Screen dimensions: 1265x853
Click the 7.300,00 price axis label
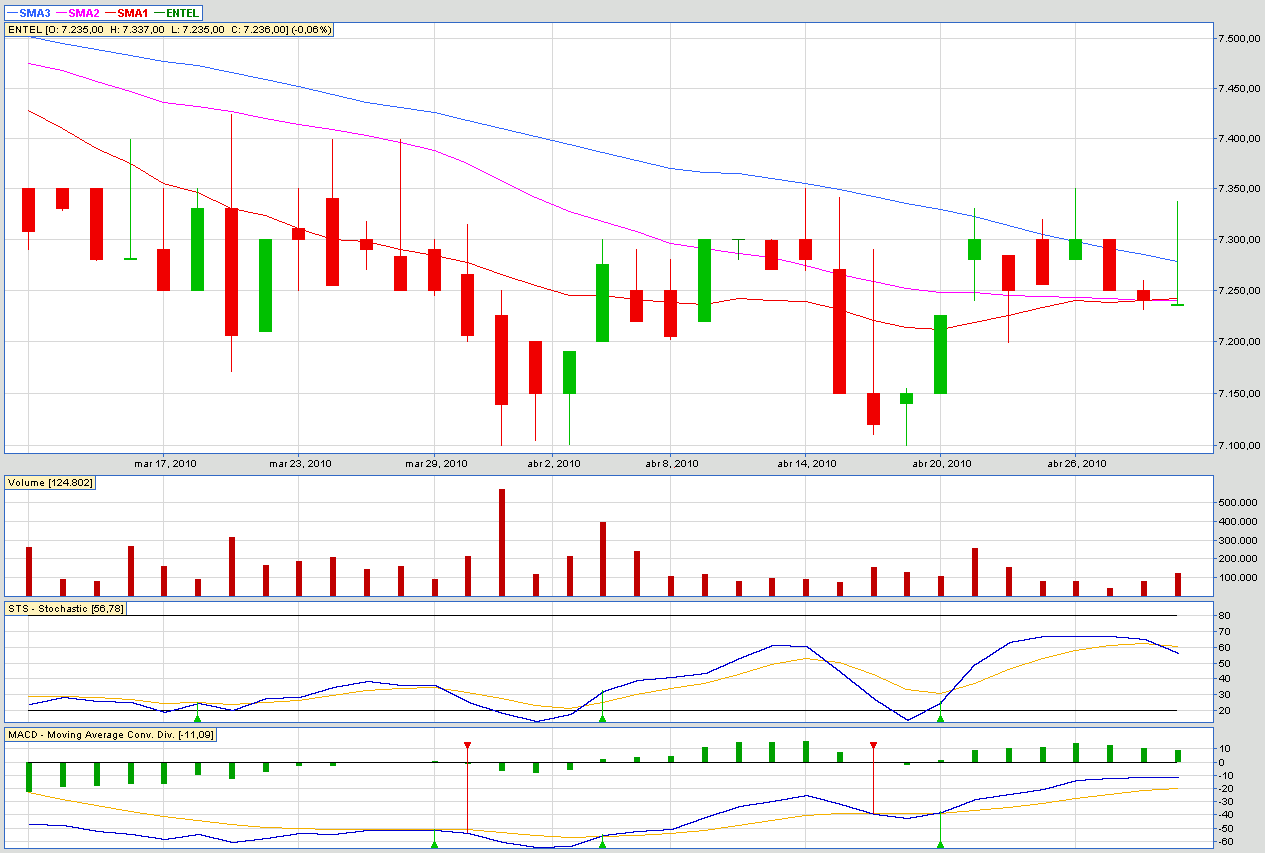click(1238, 241)
